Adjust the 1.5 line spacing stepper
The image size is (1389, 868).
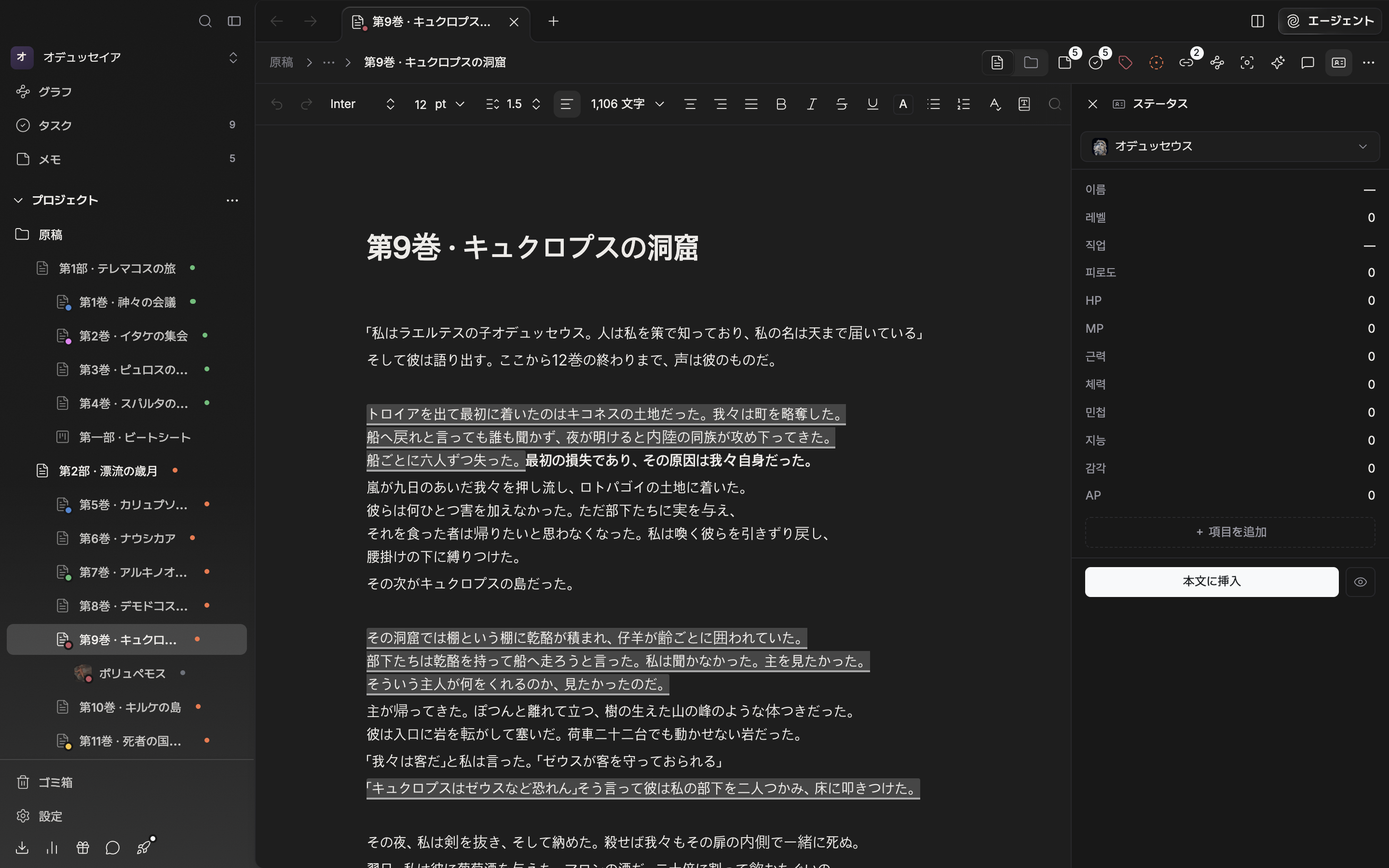(513, 104)
